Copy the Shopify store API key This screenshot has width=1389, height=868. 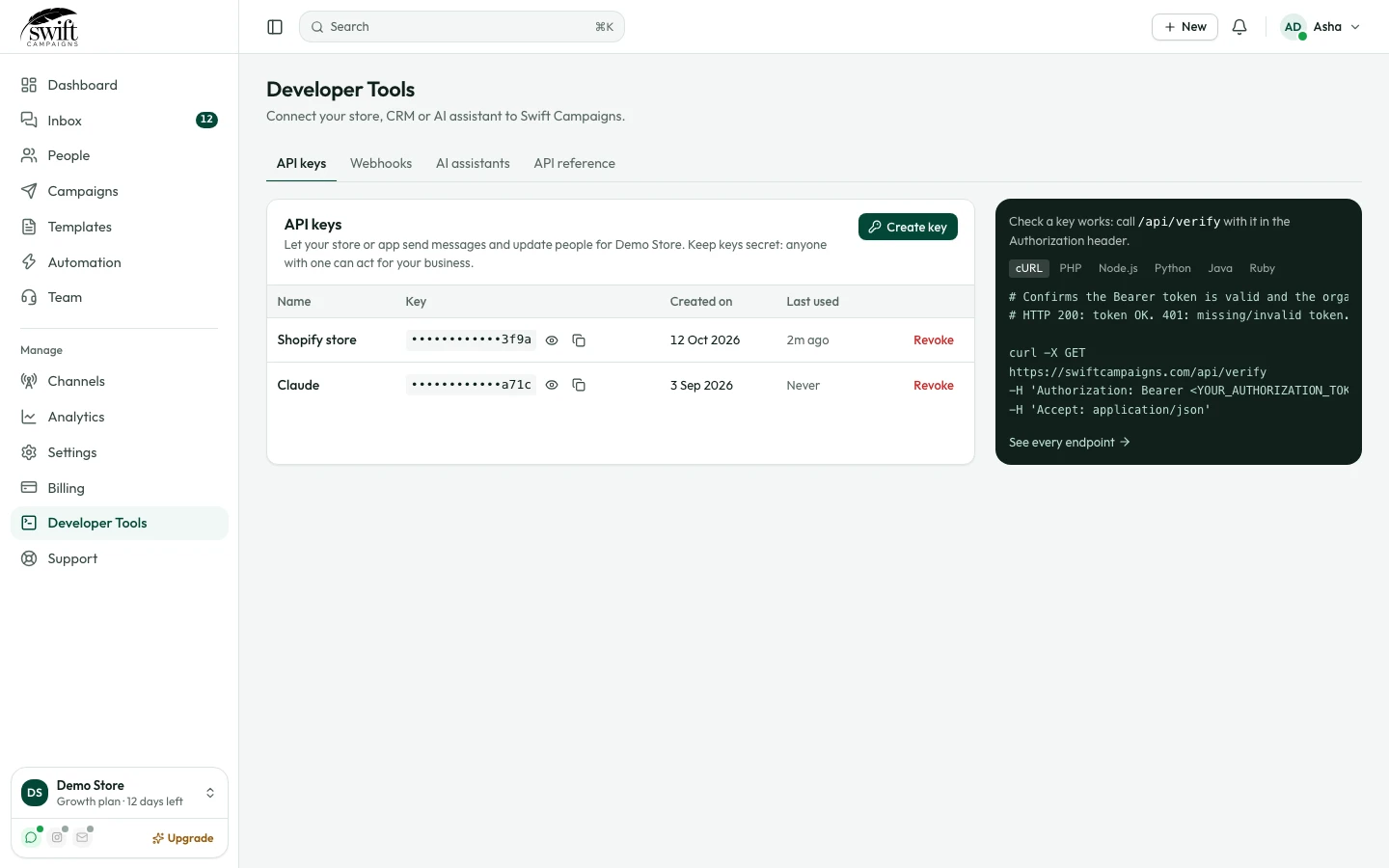tap(579, 340)
